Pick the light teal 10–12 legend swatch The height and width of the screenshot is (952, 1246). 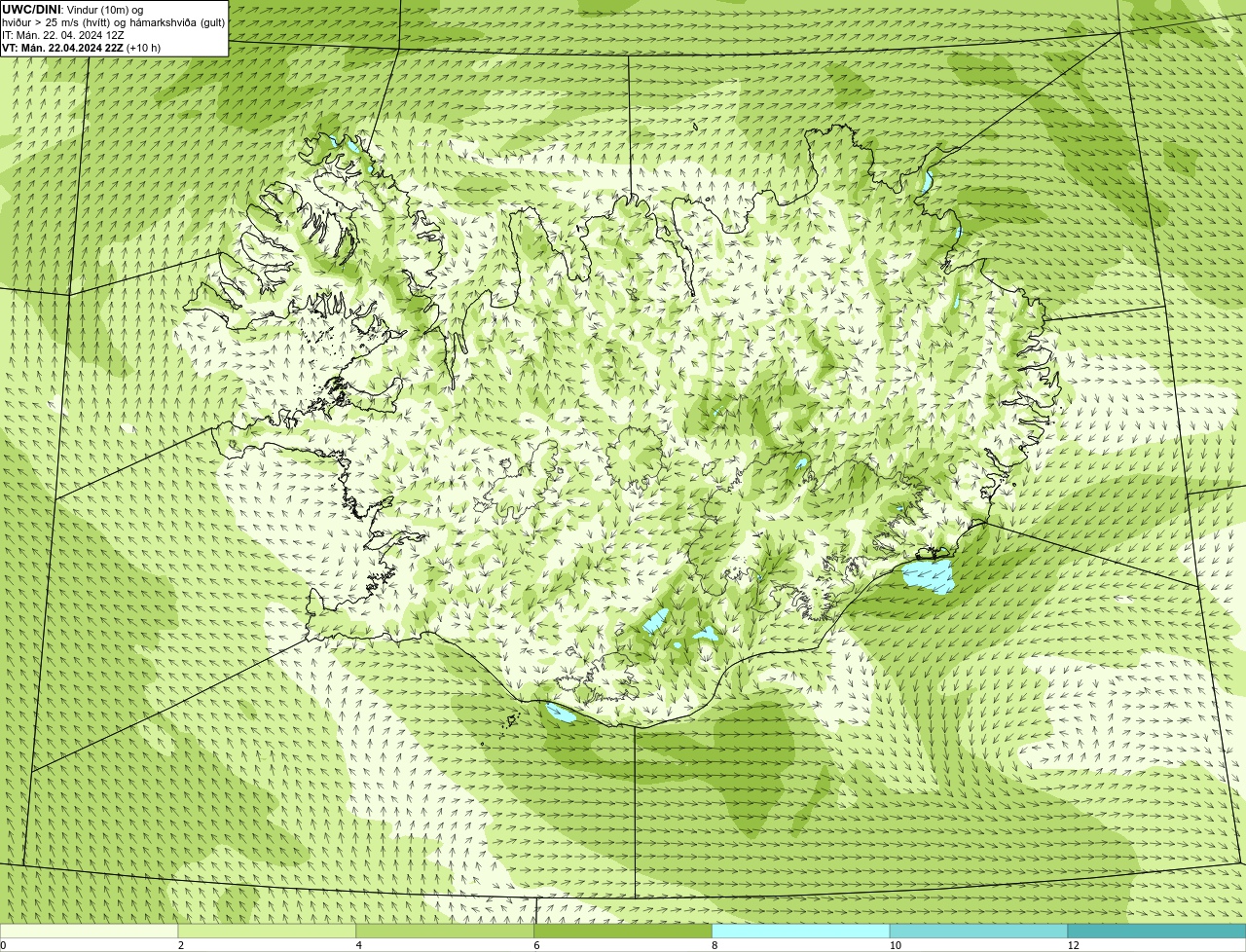[x=978, y=931]
